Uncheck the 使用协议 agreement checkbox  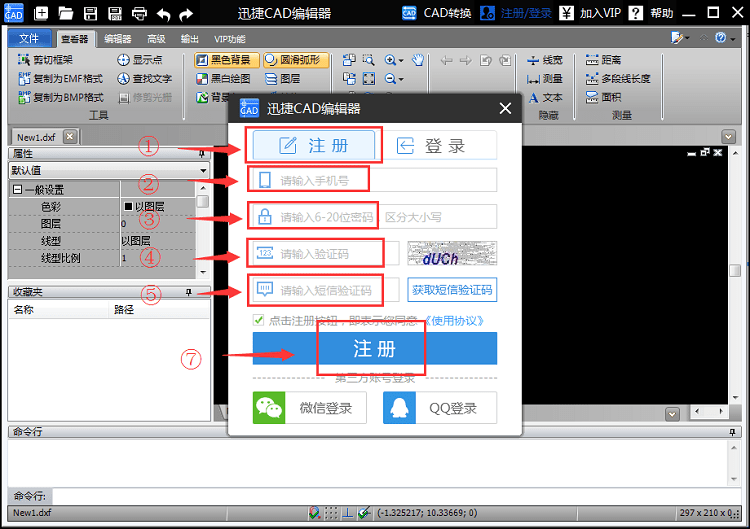coord(258,320)
